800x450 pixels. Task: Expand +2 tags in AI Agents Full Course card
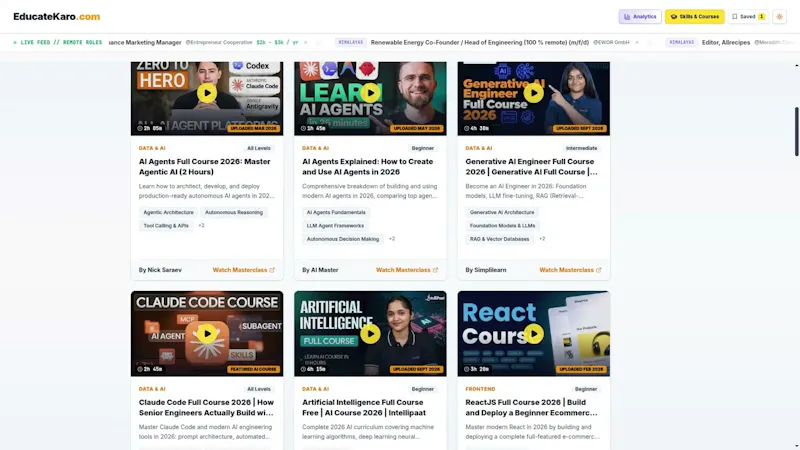pos(201,226)
